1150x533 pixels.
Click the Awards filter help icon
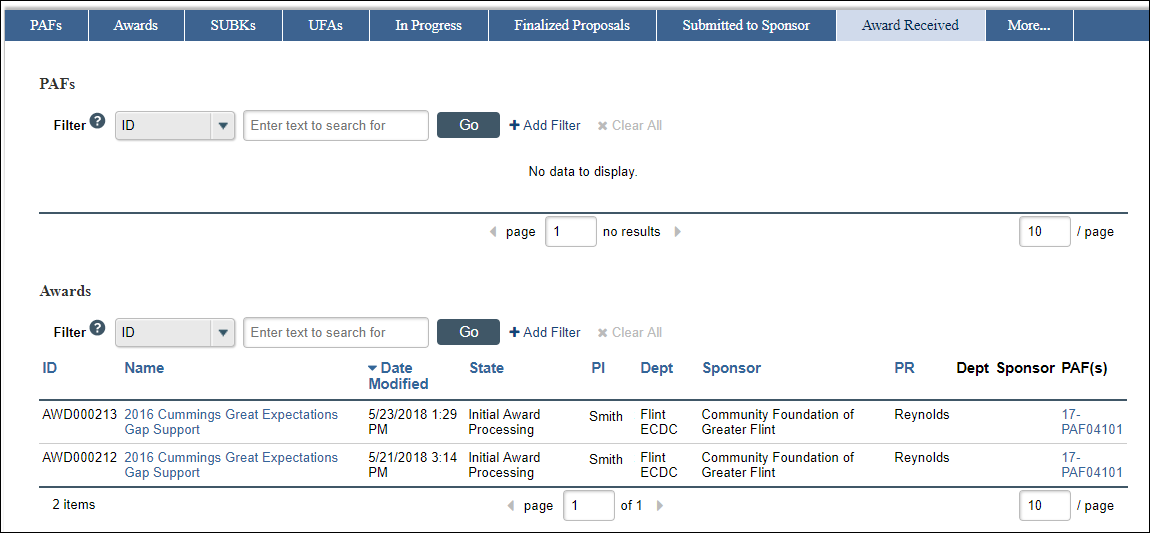(x=97, y=328)
